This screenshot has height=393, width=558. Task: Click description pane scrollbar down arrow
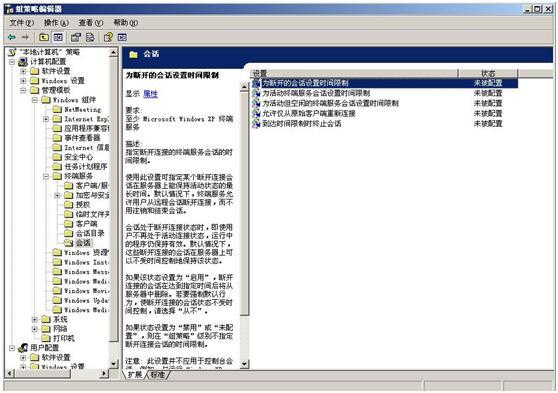[244, 364]
